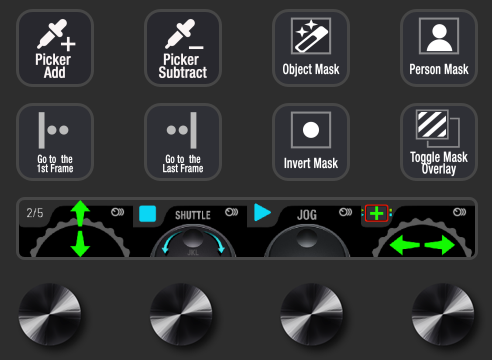Activate the Person Mask button
The image size is (492, 360).
(439, 48)
